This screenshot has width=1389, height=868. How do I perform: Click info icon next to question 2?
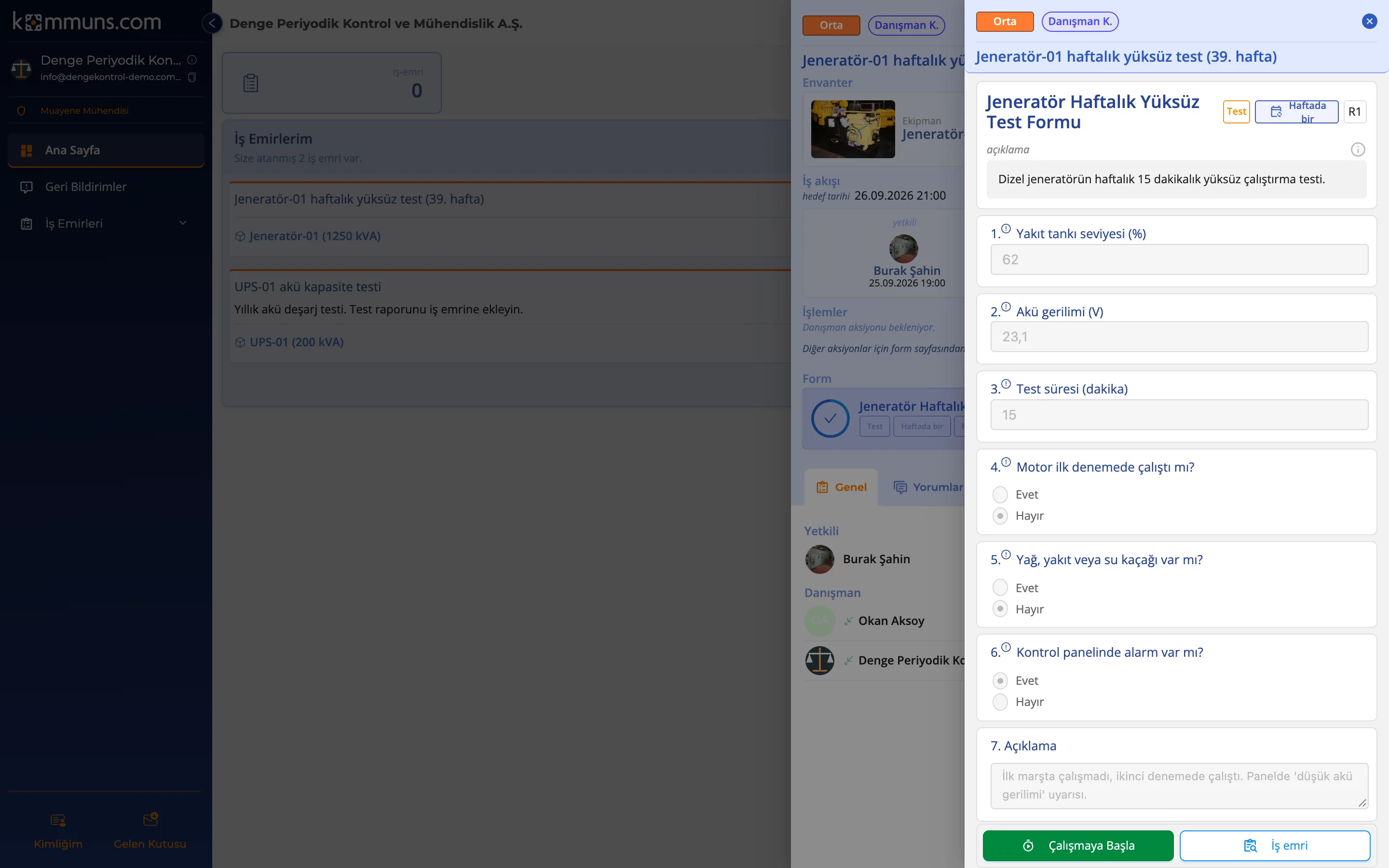point(1006,307)
